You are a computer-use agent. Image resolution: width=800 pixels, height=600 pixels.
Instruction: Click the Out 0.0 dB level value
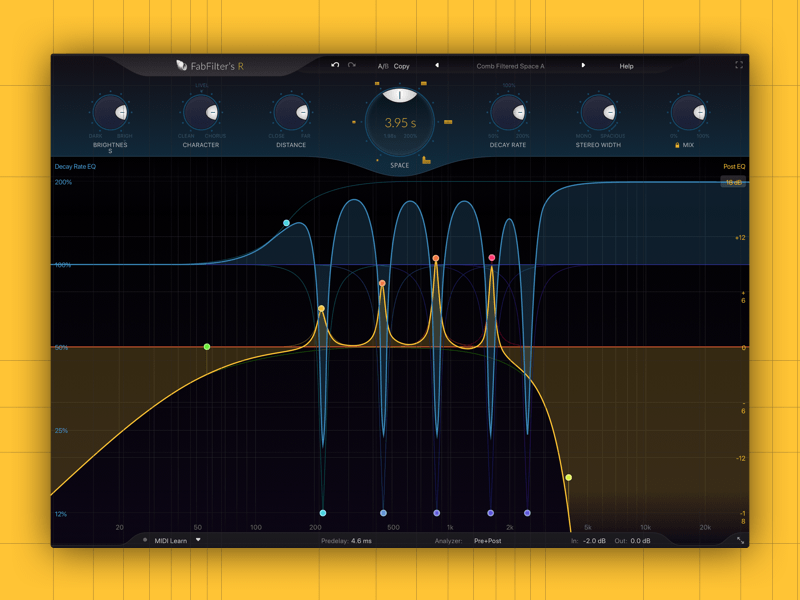[x=640, y=541]
